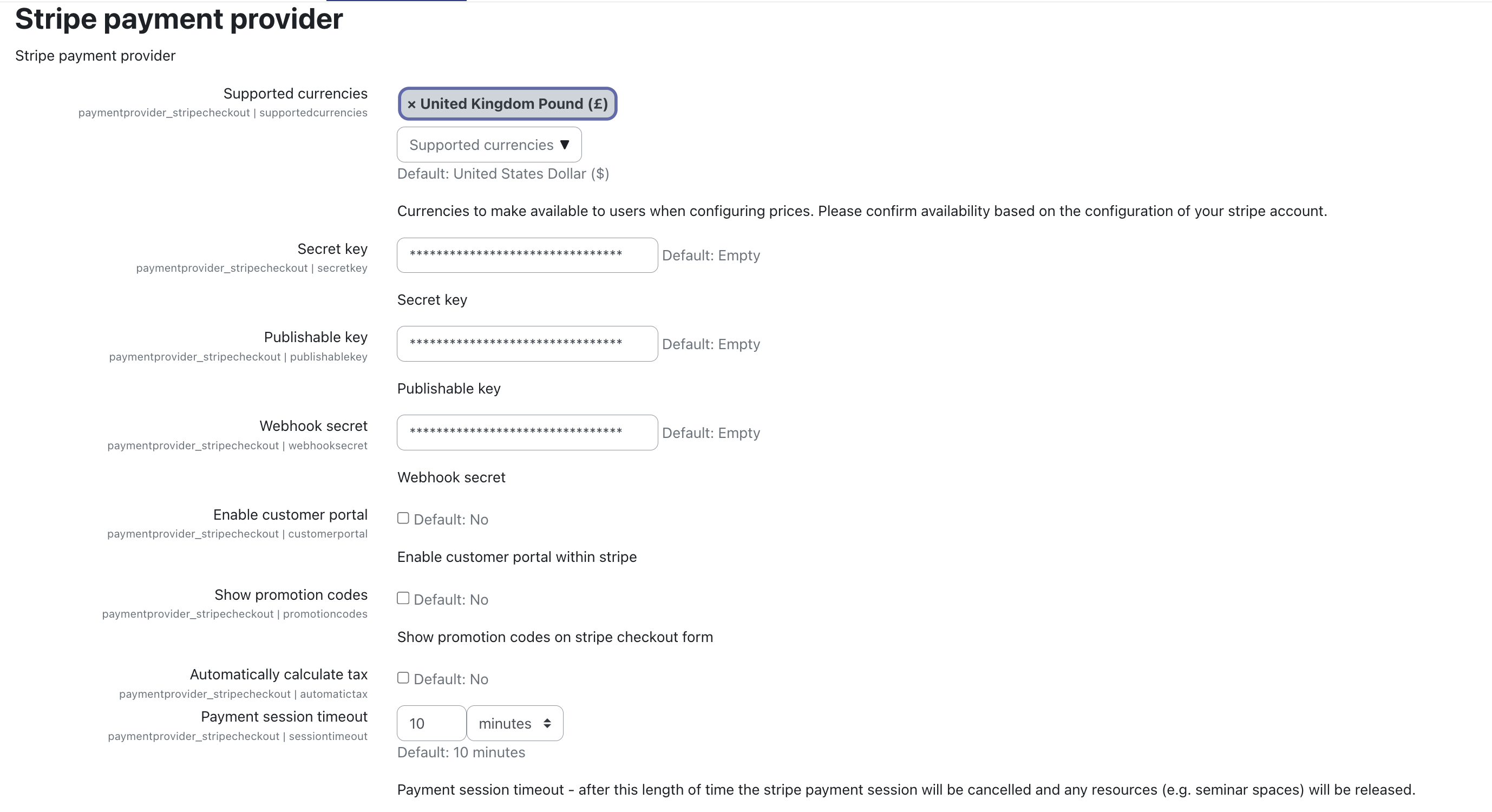Viewport: 1492px width, 812px height.
Task: Check Automatically calculate tax
Action: tap(403, 678)
